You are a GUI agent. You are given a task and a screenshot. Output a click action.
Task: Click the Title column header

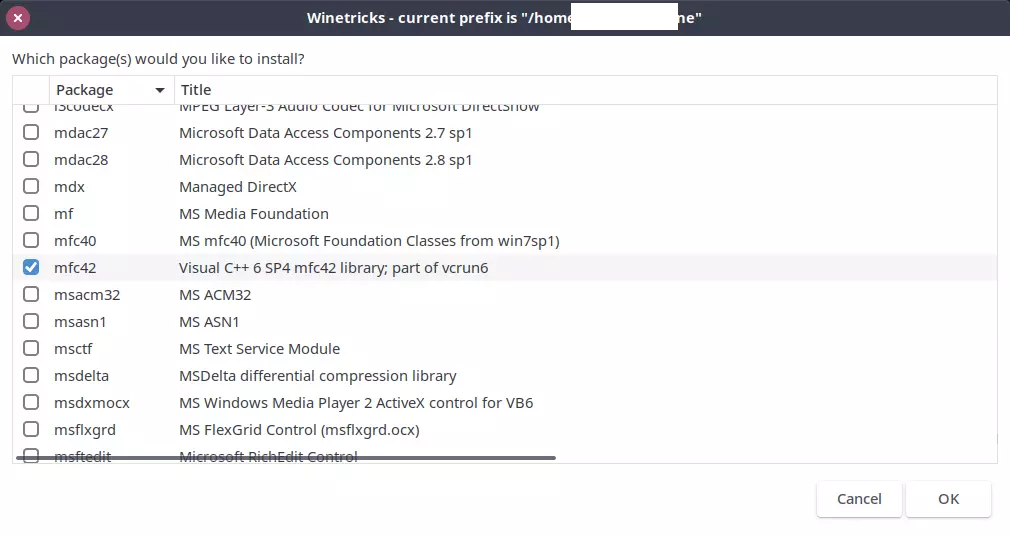(x=586, y=90)
